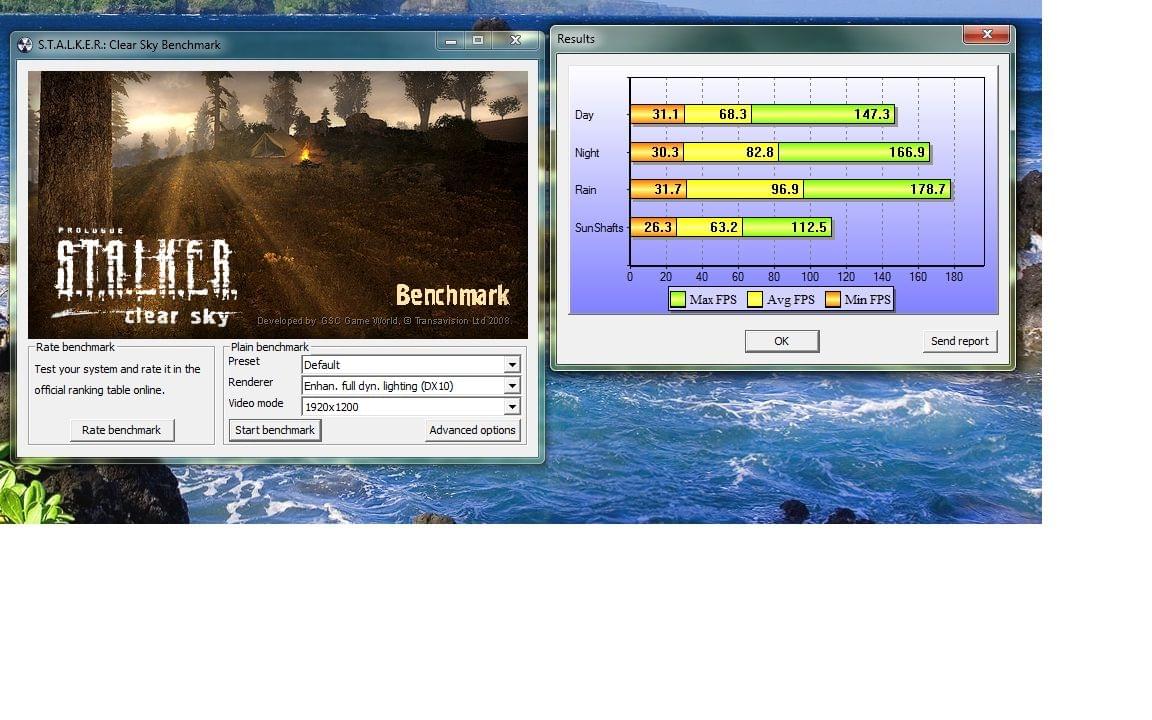Screen dimensions: 1152x720
Task: Click the orange Min FPS legend swatch
Action: [833, 299]
